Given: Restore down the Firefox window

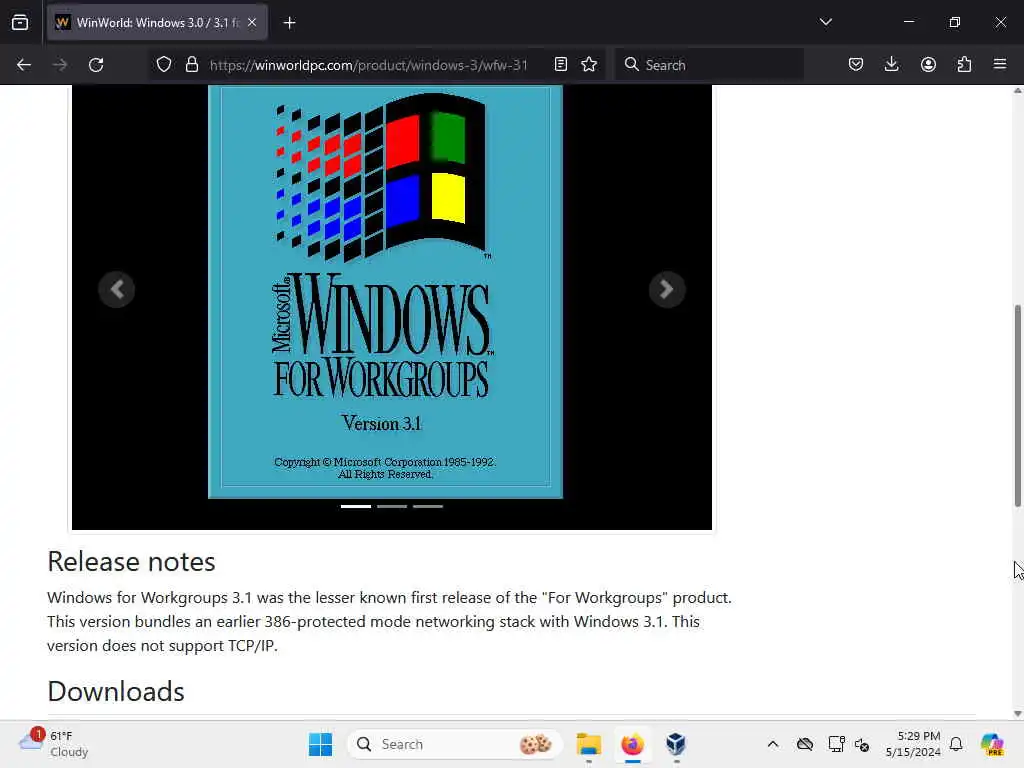Looking at the screenshot, I should tap(955, 22).
